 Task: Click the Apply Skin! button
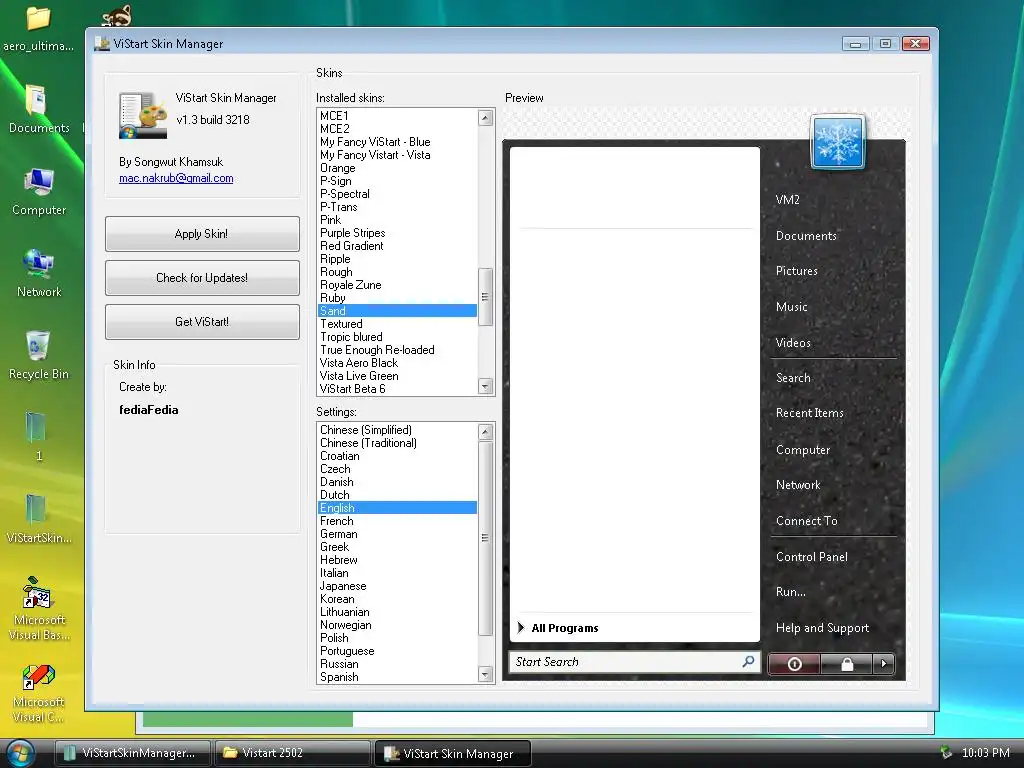pos(202,234)
